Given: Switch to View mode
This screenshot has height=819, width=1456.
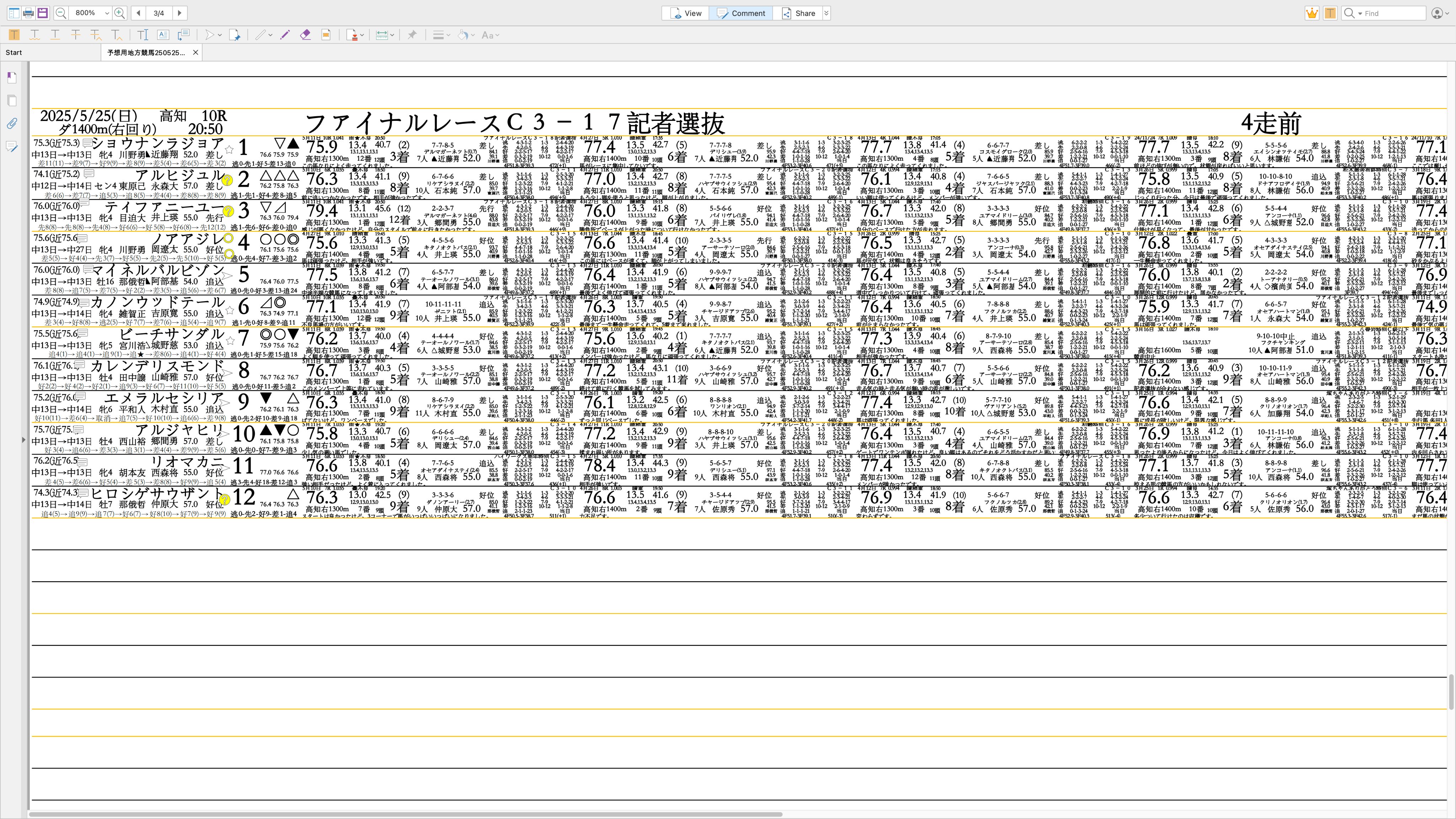Looking at the screenshot, I should [x=686, y=13].
